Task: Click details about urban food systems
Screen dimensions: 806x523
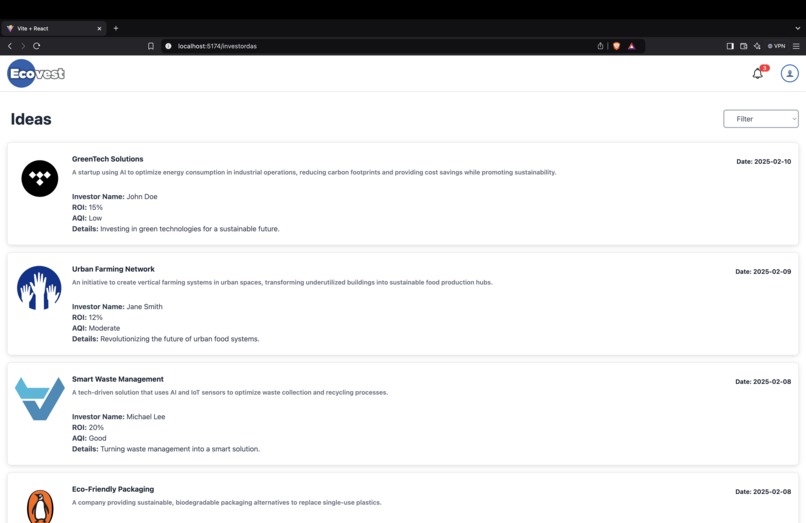Action: click(166, 339)
